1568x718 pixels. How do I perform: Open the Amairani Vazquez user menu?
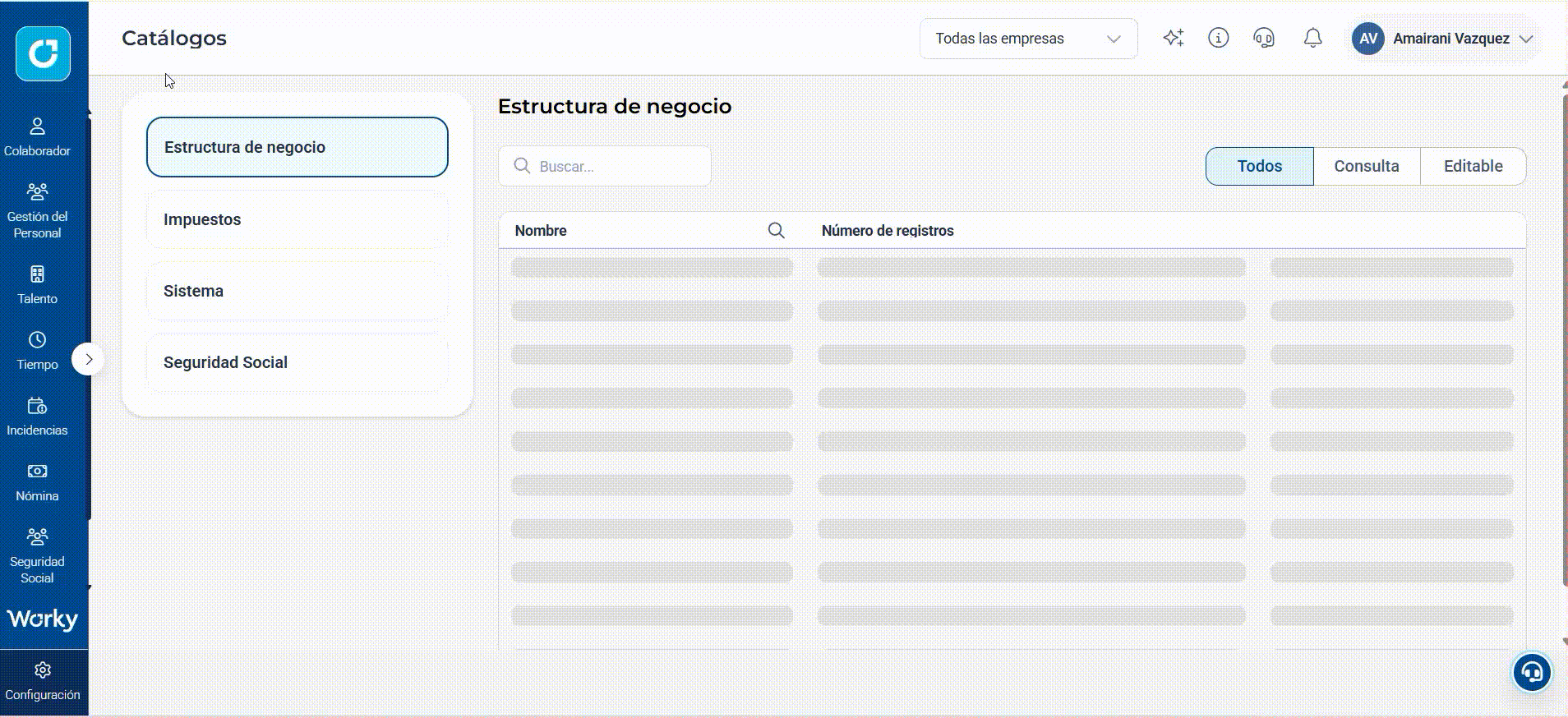1443,39
